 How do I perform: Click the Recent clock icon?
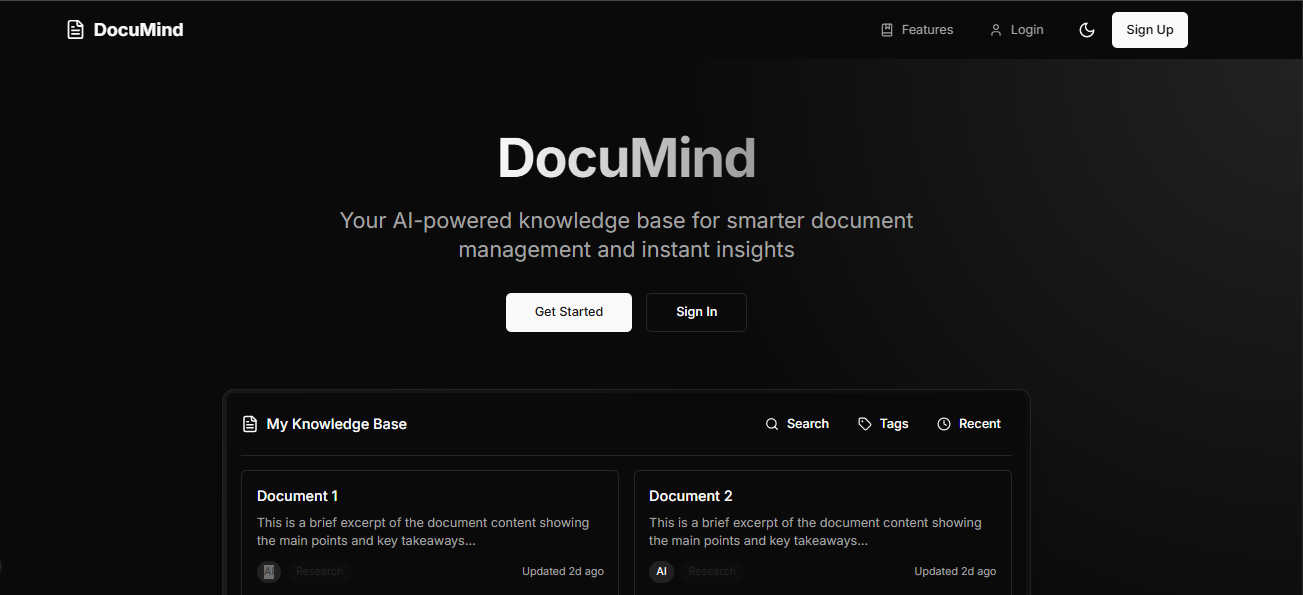click(944, 424)
